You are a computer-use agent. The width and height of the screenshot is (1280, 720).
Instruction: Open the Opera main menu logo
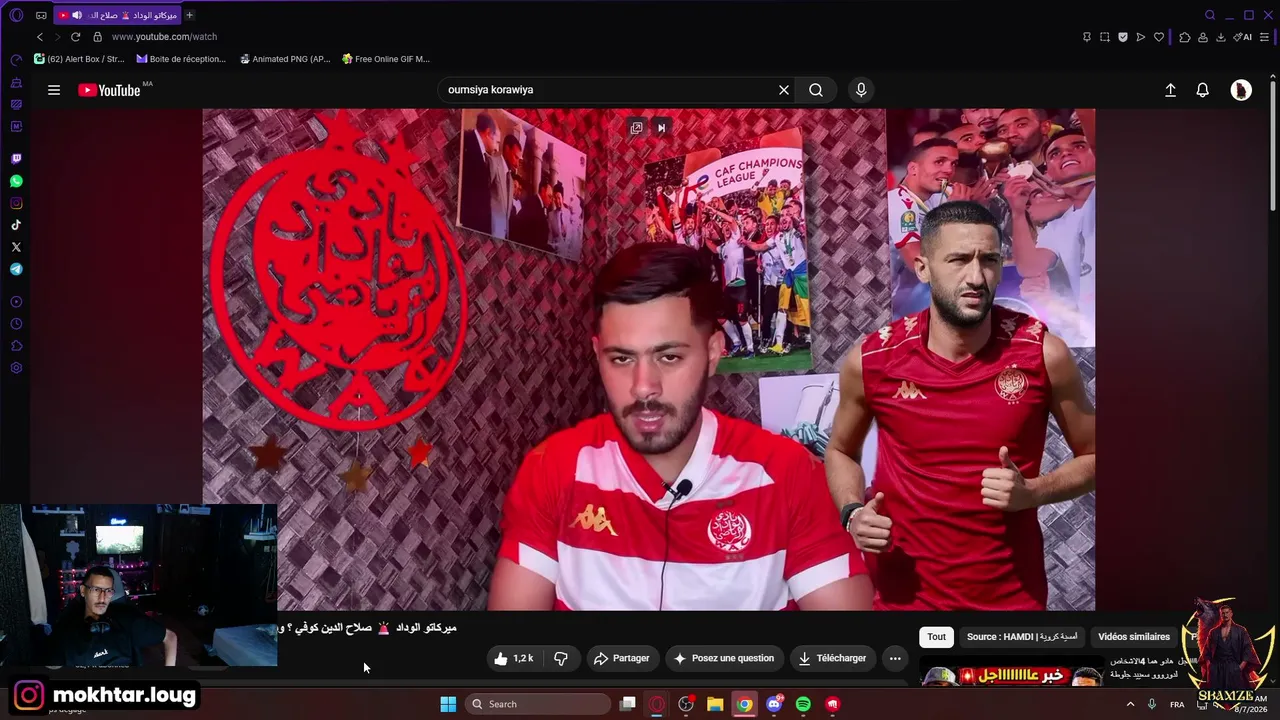click(x=16, y=15)
